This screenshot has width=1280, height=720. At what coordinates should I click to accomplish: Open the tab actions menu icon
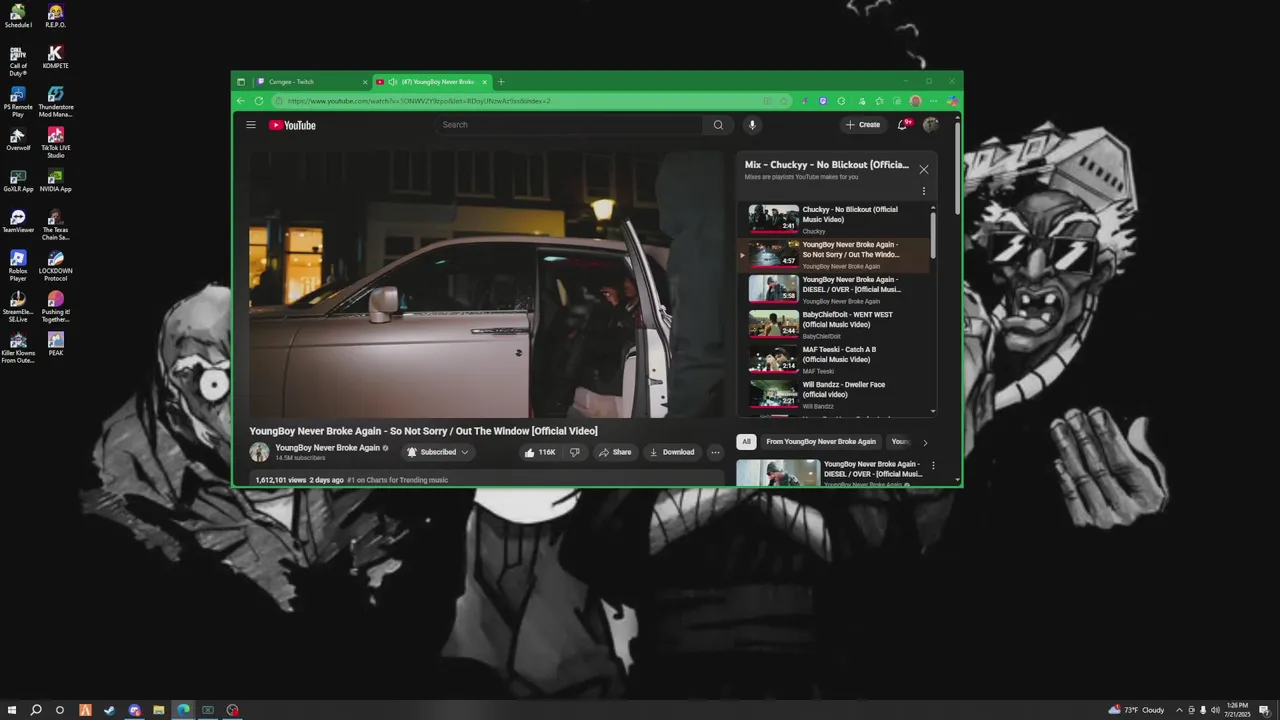[241, 82]
